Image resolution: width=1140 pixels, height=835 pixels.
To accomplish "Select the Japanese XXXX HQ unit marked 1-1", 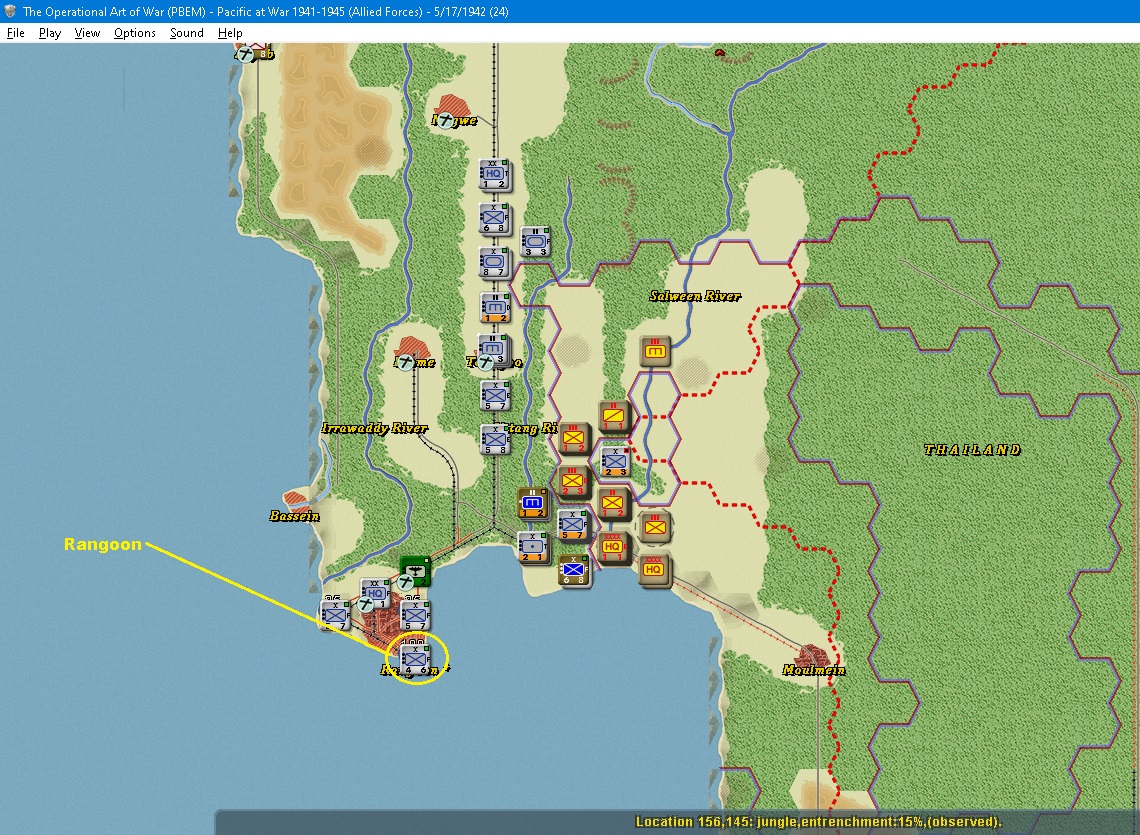I will click(x=614, y=548).
